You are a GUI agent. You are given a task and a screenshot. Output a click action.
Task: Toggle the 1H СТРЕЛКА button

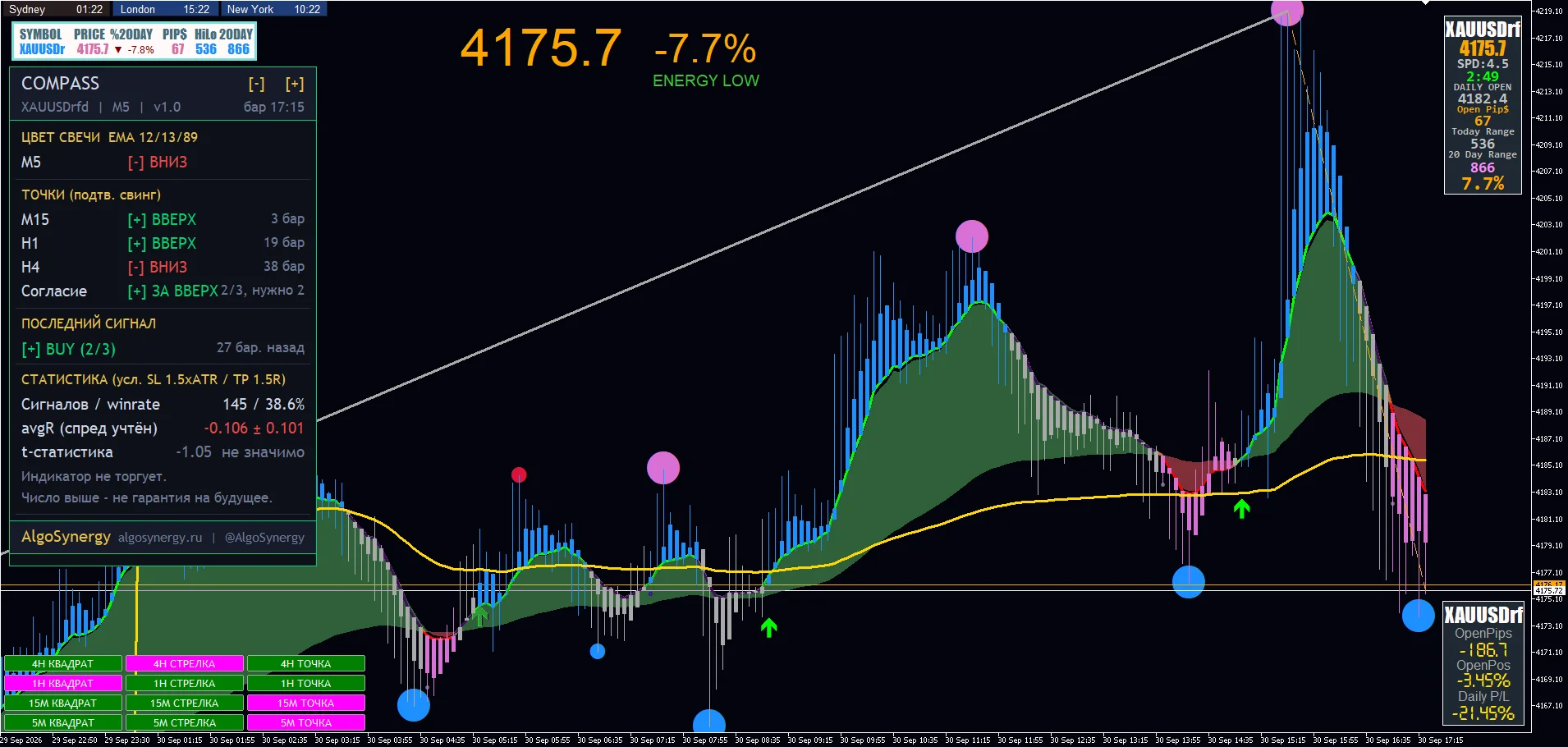pyautogui.click(x=185, y=683)
